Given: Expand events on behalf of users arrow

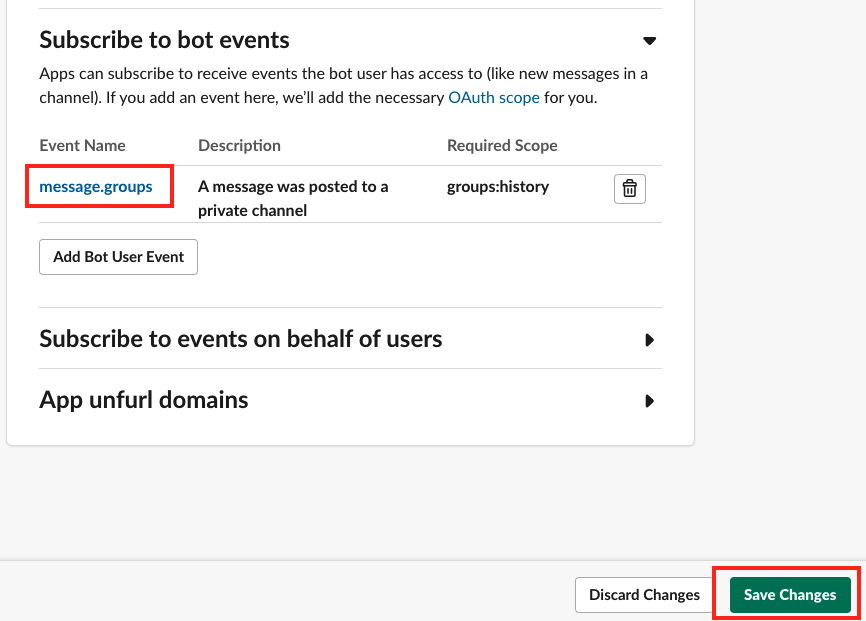Looking at the screenshot, I should 650,340.
